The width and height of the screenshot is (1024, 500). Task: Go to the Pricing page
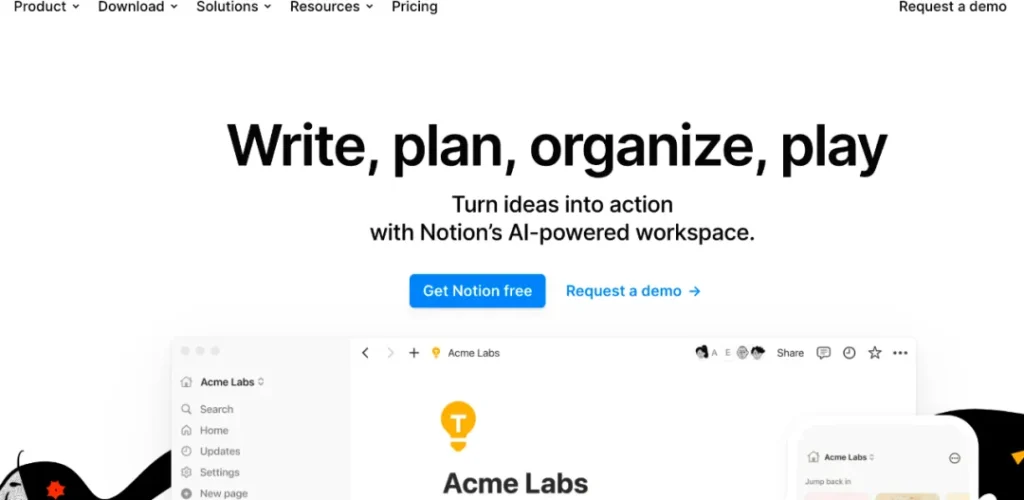(x=414, y=7)
